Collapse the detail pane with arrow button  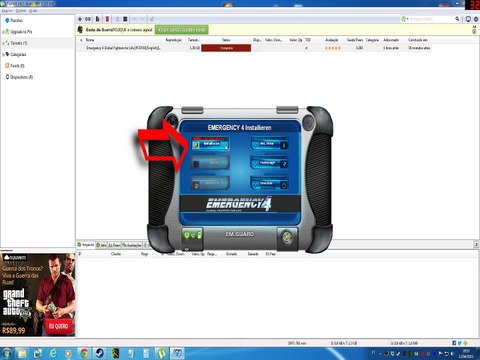tap(476, 245)
